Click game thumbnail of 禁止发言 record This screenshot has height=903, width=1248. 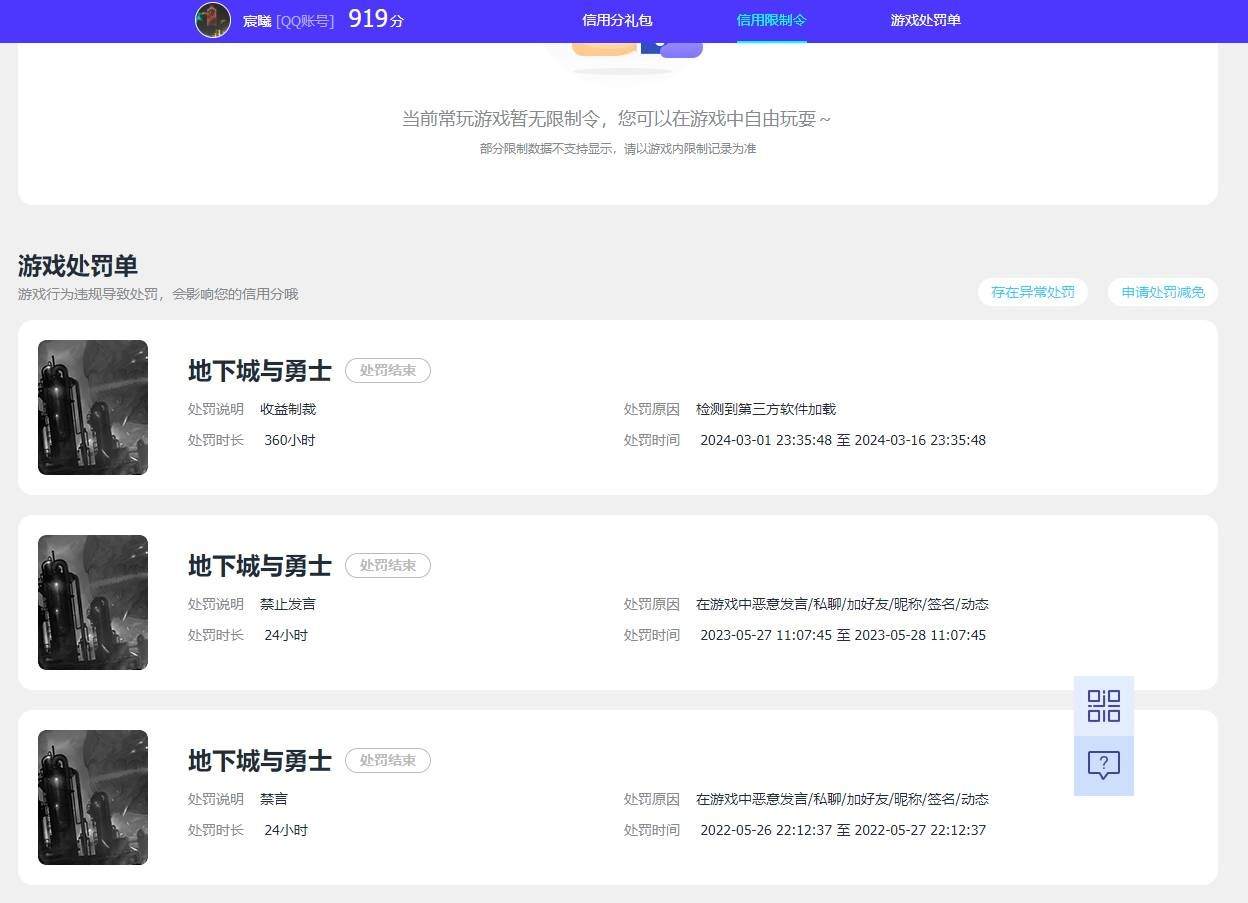coord(93,602)
